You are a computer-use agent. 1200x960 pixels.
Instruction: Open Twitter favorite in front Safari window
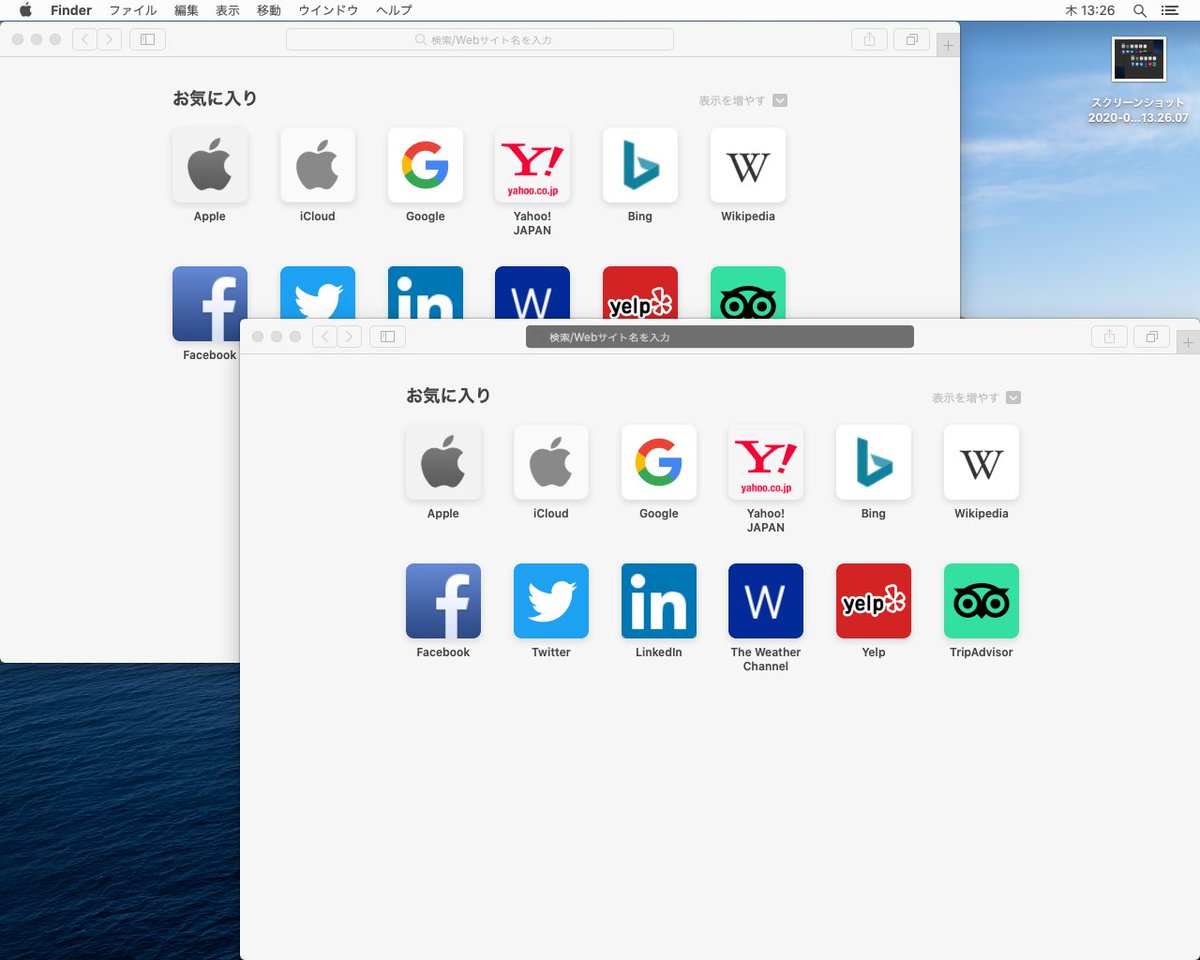click(x=551, y=601)
